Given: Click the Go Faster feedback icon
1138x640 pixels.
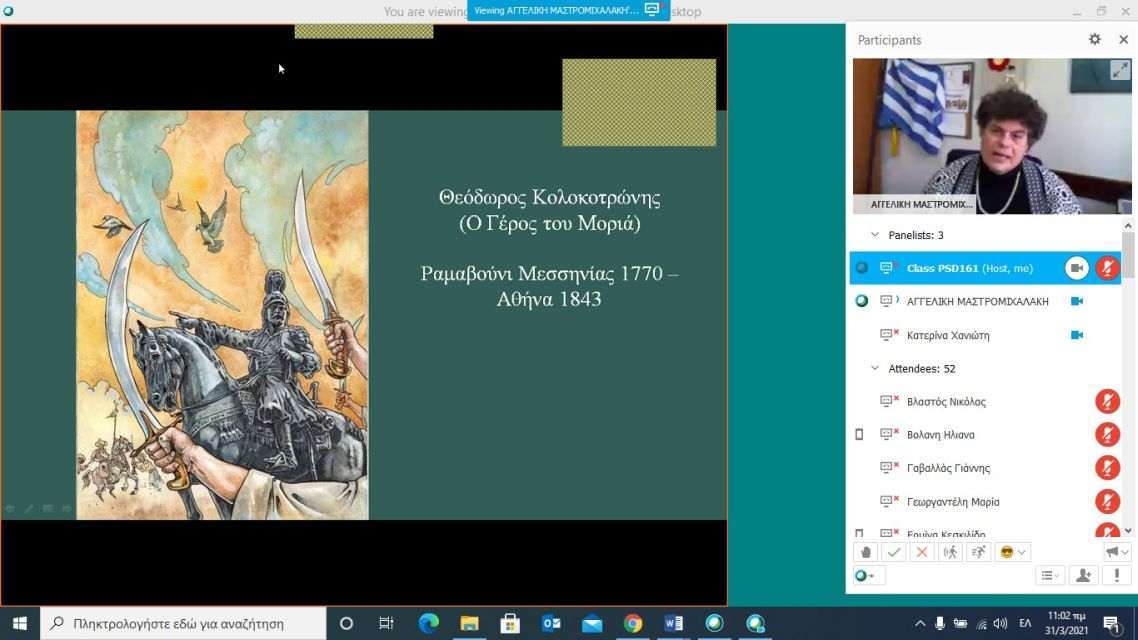Looking at the screenshot, I should click(978, 552).
